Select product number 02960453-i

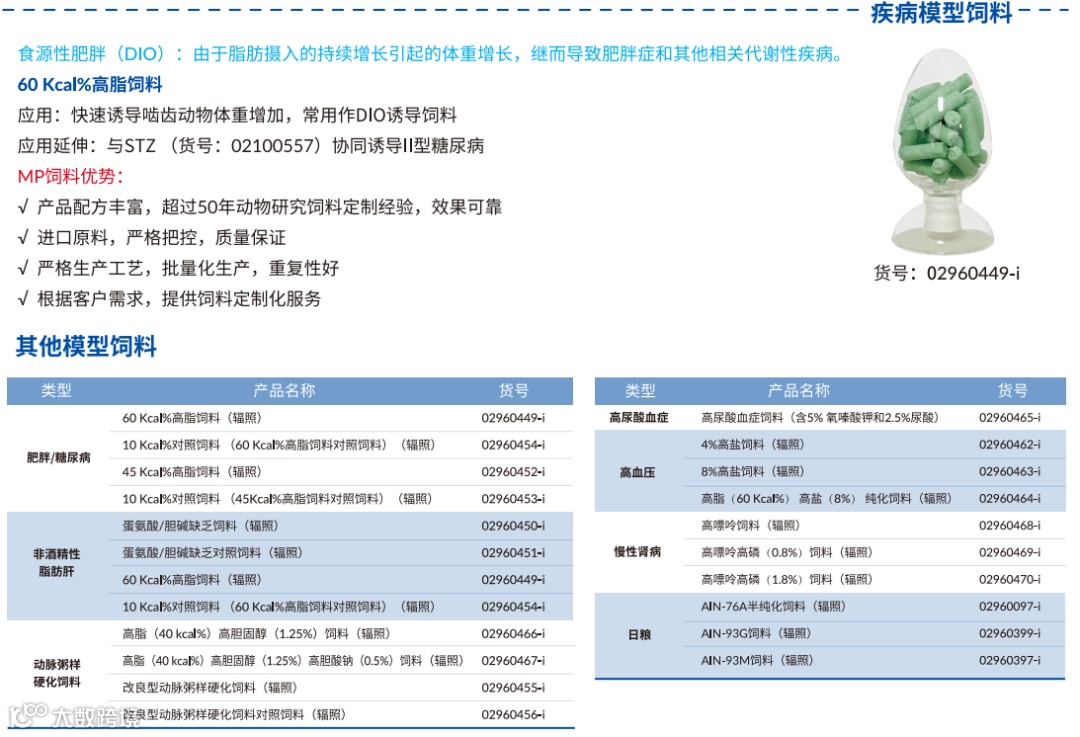coord(513,499)
